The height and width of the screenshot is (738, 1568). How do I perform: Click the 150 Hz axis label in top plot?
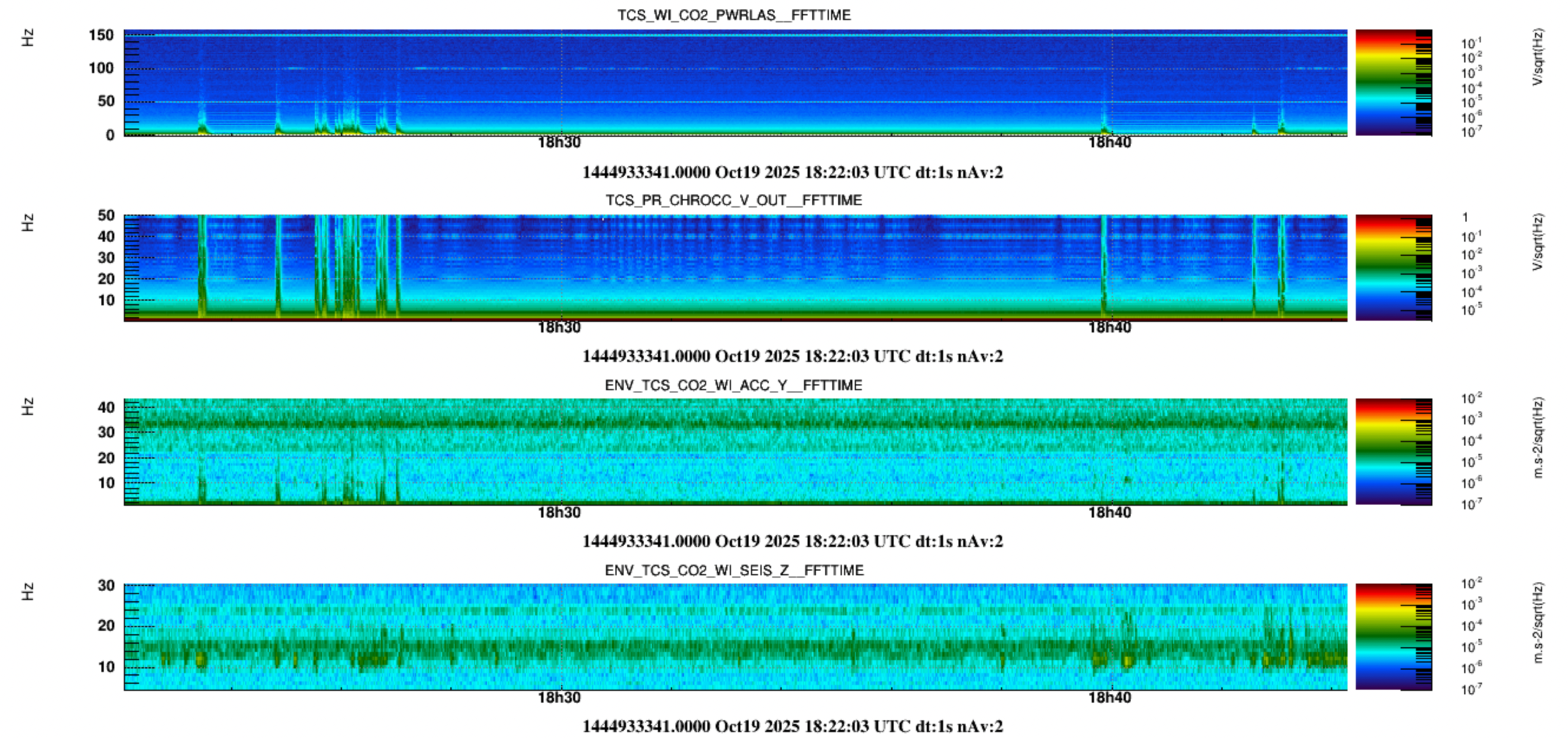(x=101, y=35)
